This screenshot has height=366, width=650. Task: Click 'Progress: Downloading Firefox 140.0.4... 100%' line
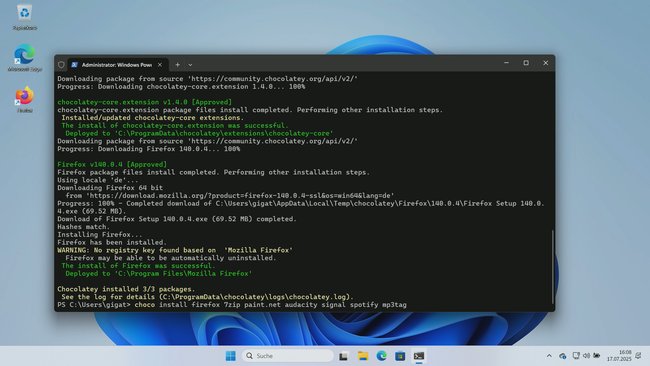coord(148,149)
